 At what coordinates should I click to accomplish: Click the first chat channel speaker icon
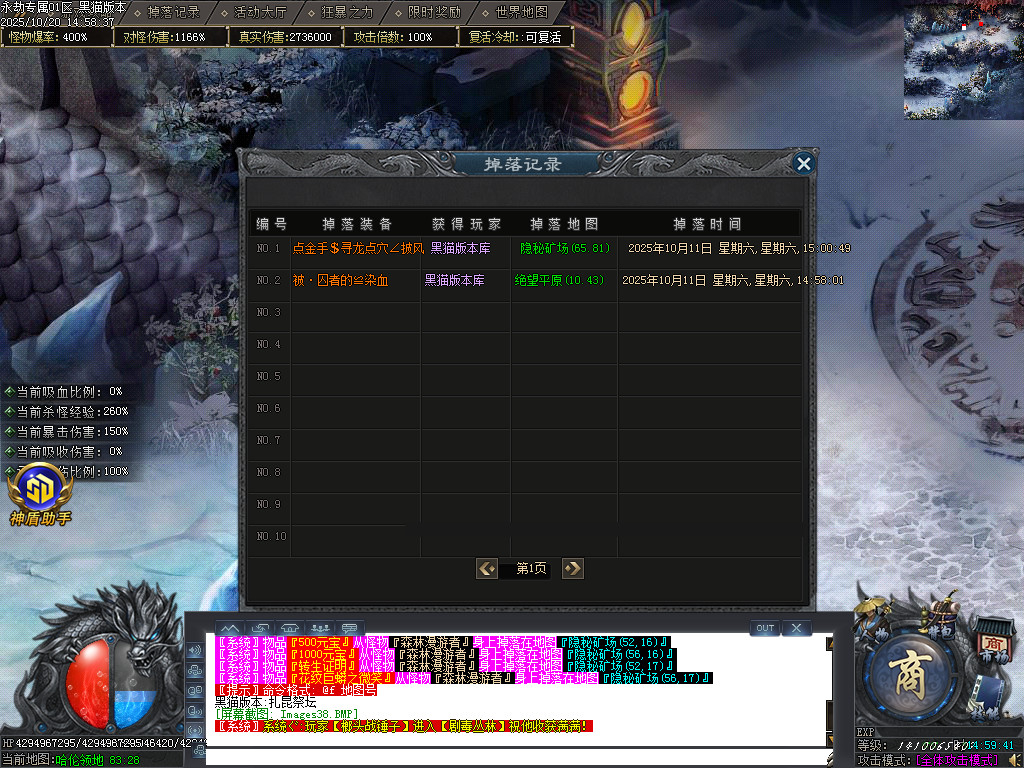(195, 650)
